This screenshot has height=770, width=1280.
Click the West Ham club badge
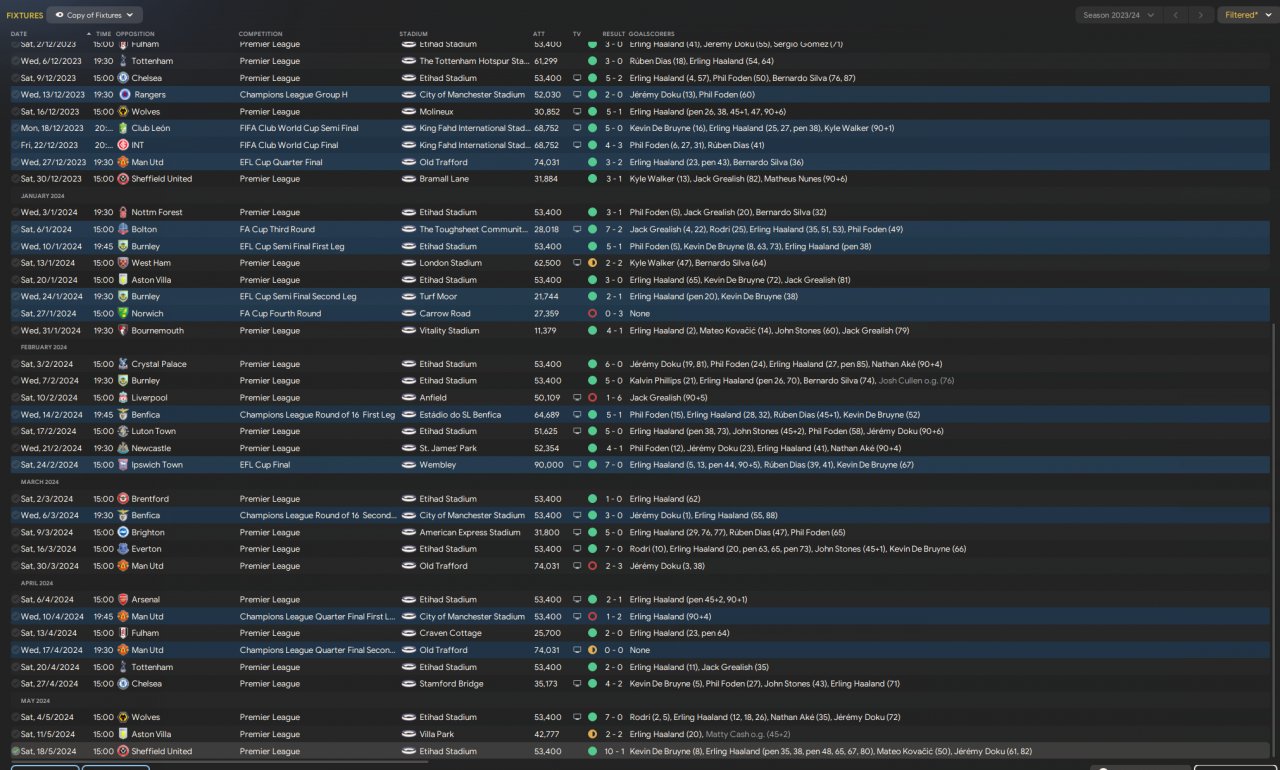point(123,263)
